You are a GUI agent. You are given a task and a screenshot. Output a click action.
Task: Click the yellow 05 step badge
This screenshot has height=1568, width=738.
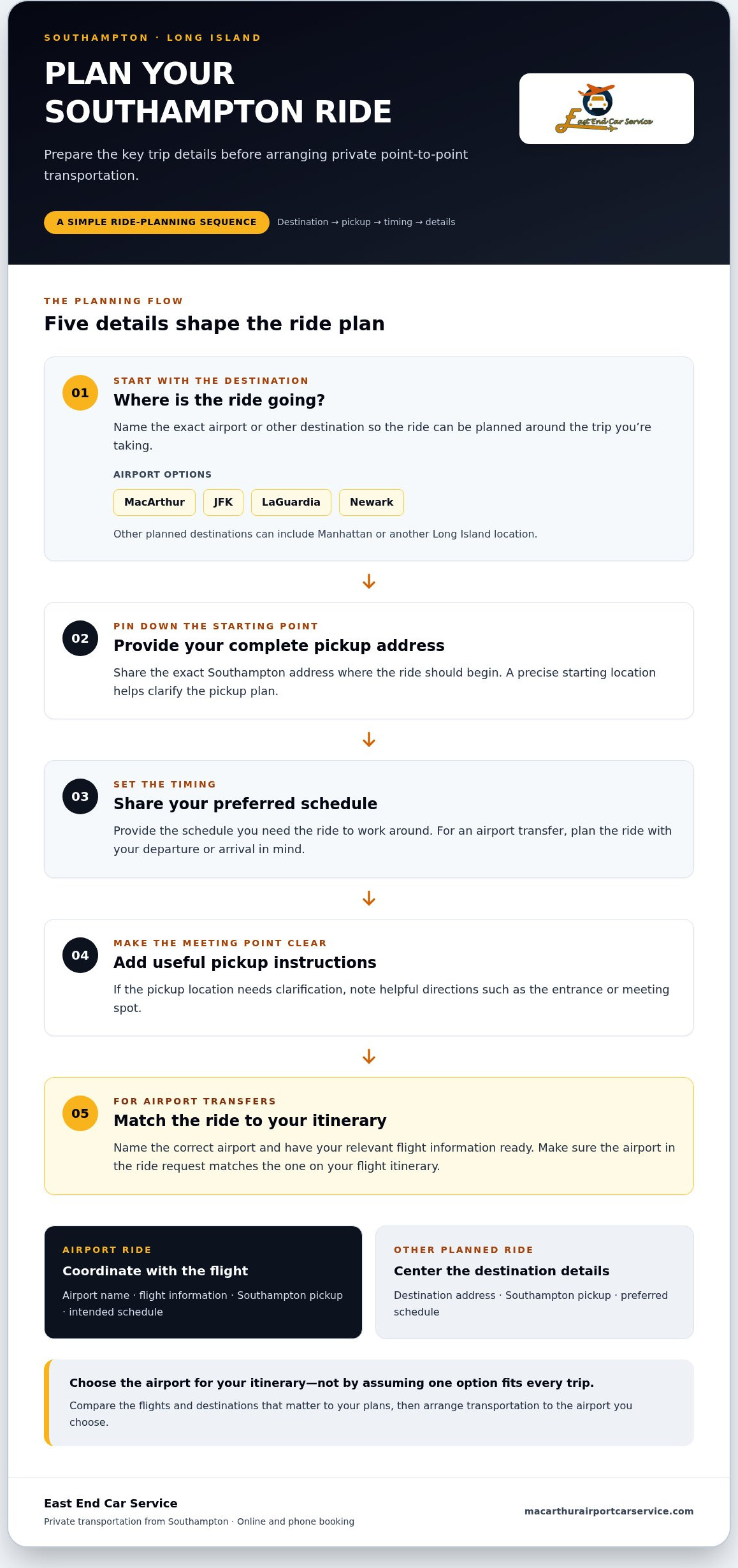(x=80, y=1113)
